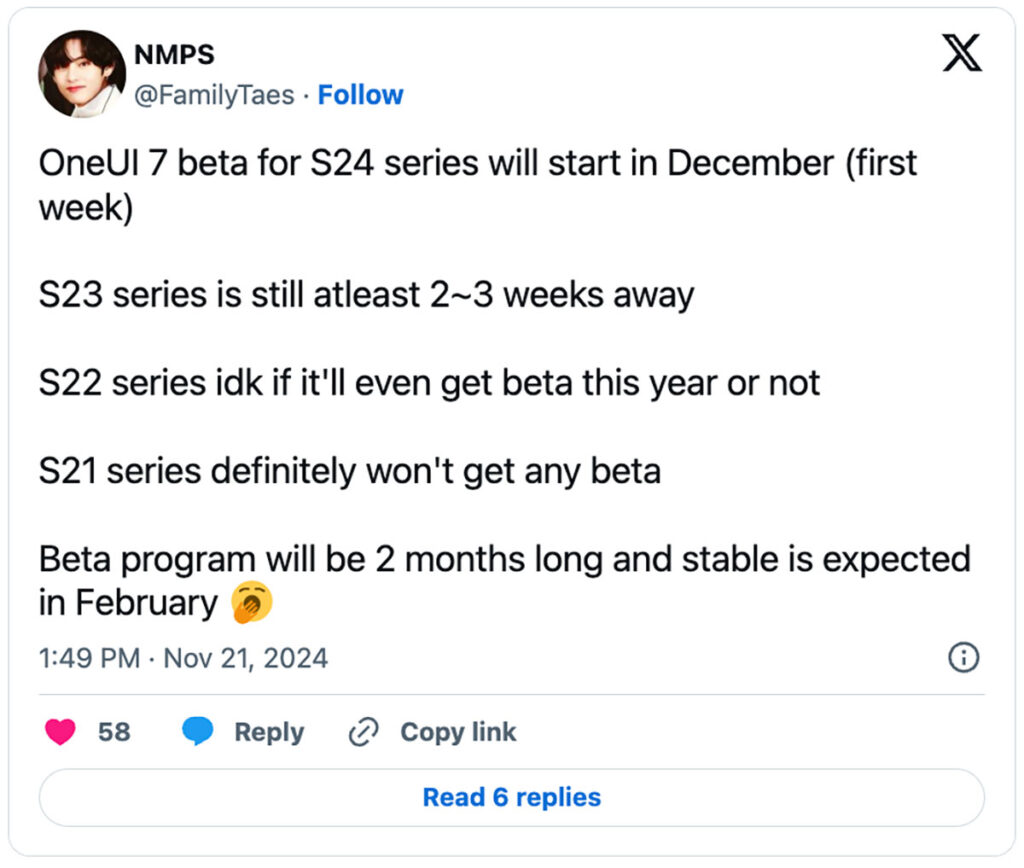Click the S22 series tweet line

point(429,383)
